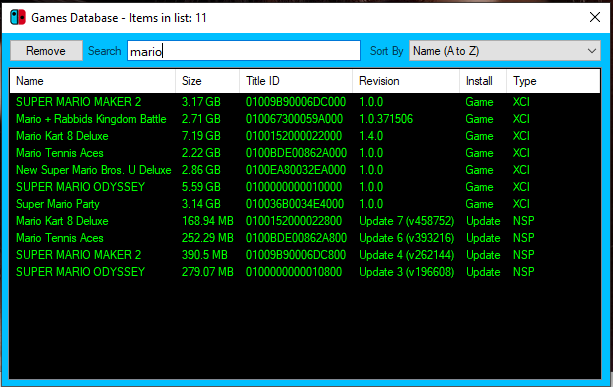Select SUPER MARIO MAKER 2 390.5 MB update
Image resolution: width=613 pixels, height=387 pixels.
pos(305,255)
